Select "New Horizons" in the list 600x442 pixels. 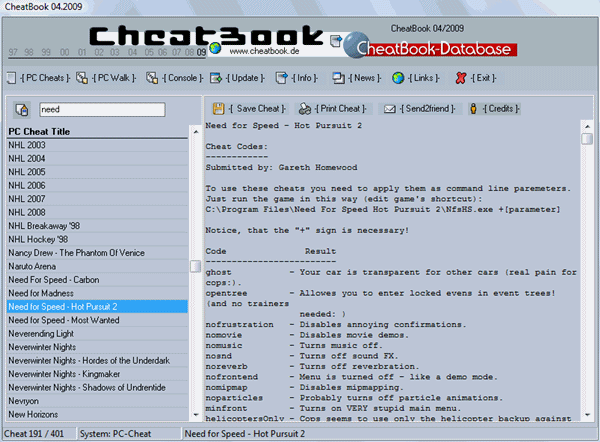coord(98,414)
